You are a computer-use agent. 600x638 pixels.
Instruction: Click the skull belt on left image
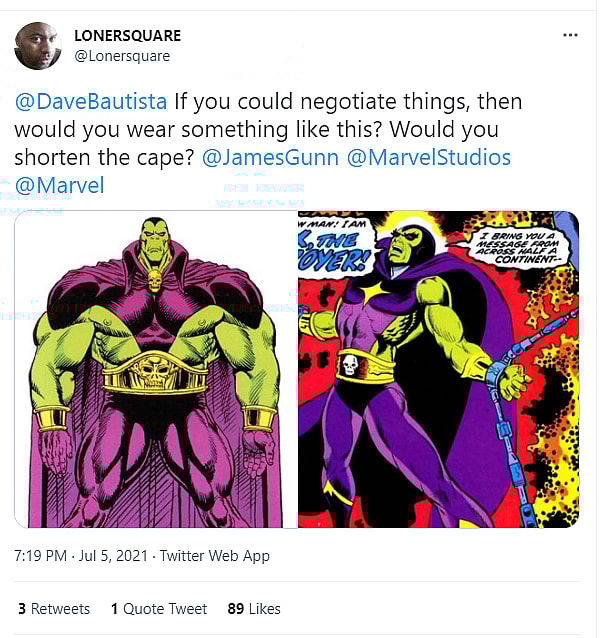tap(155, 372)
